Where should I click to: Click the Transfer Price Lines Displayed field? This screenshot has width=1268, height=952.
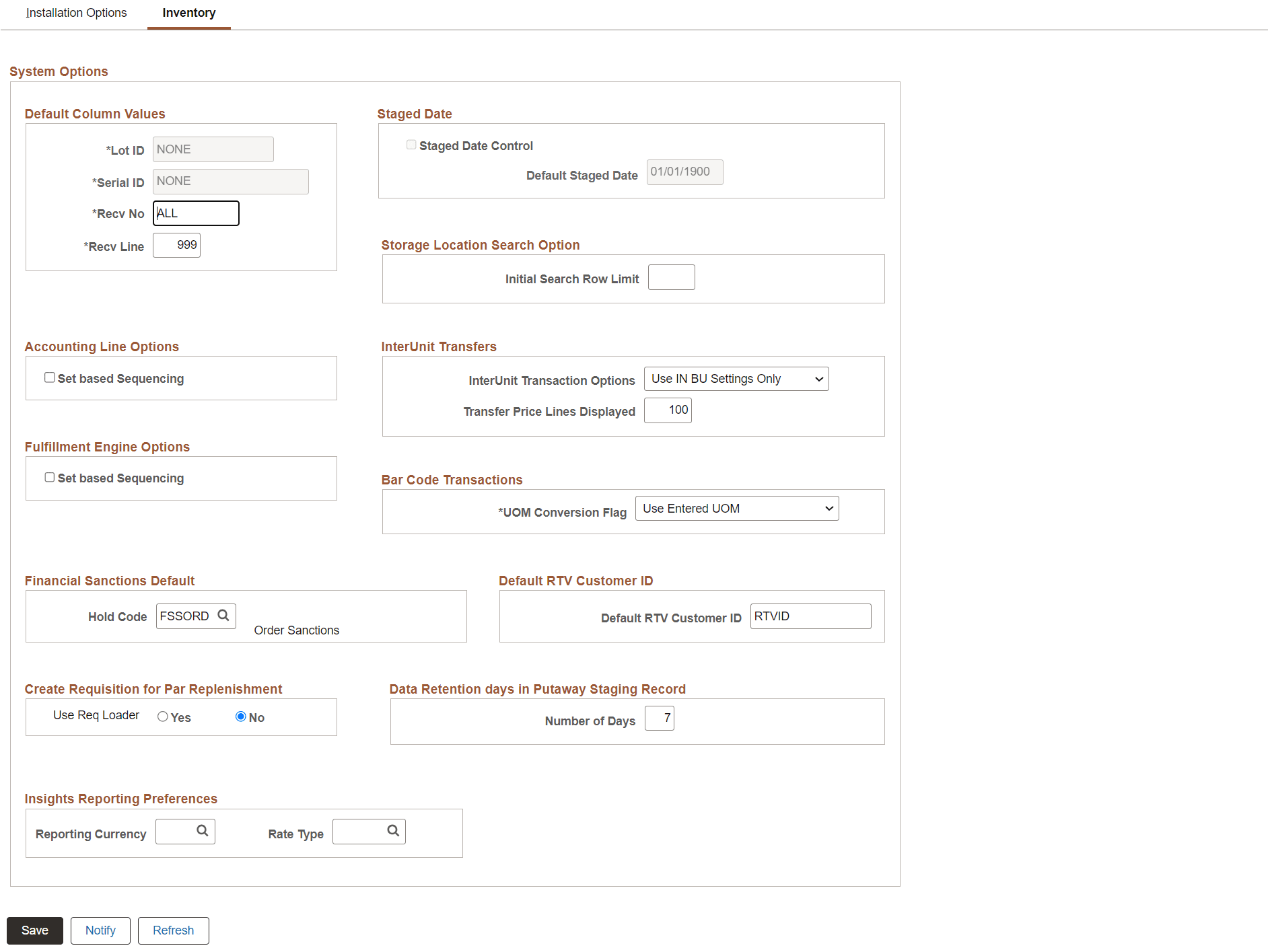(x=668, y=410)
